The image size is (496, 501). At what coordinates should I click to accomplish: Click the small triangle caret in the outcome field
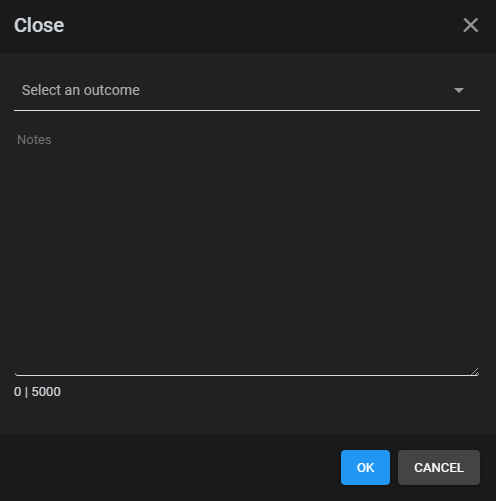point(459,90)
